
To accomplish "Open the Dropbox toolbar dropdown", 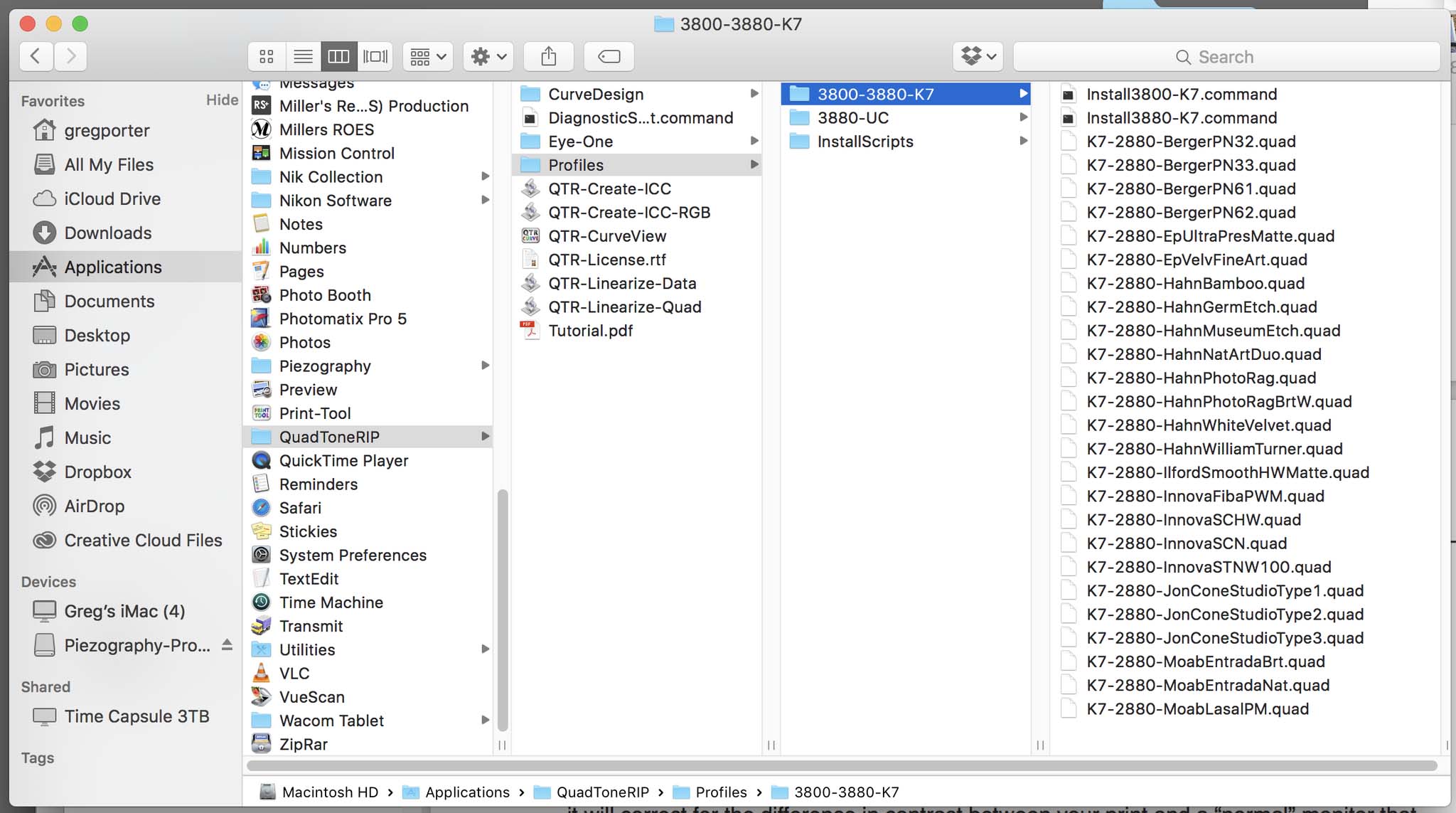I will point(978,56).
